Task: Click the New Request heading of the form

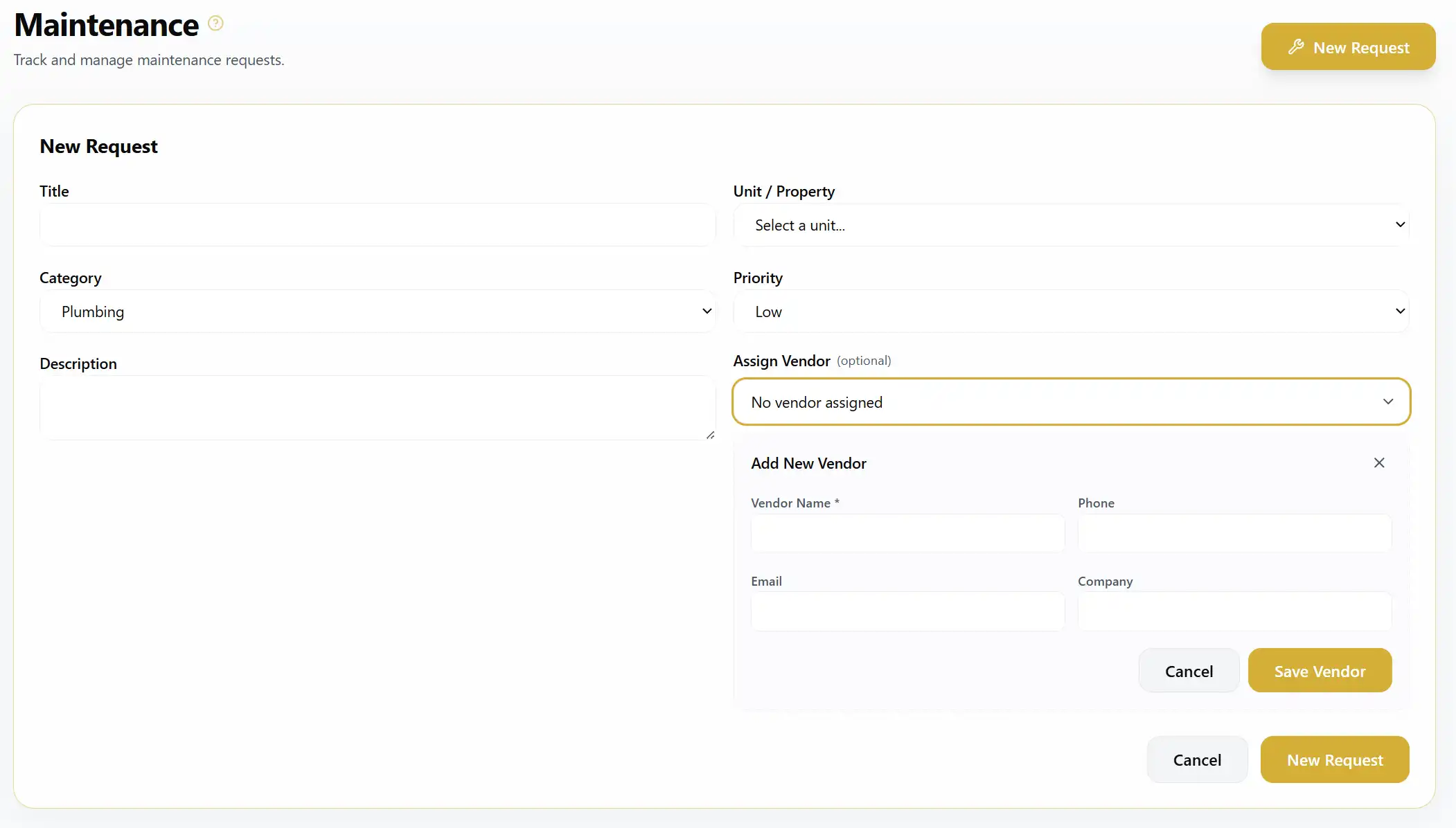Action: 98,146
